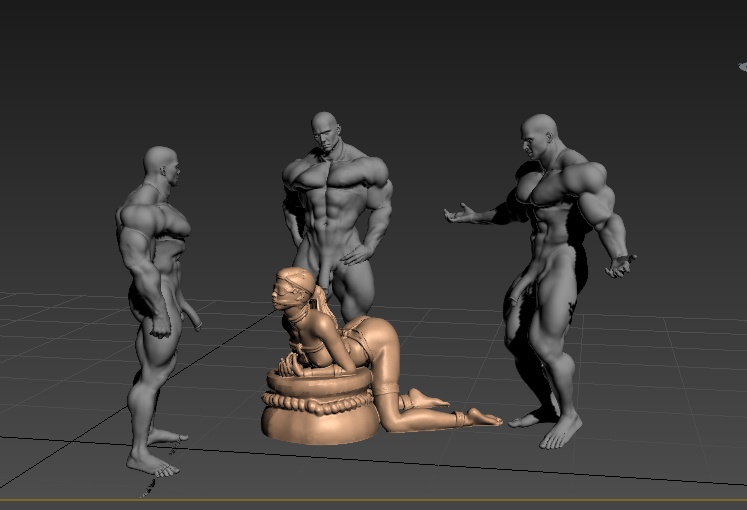Click the right figure's outstretched left hand
747x510 pixels.
tap(460, 213)
